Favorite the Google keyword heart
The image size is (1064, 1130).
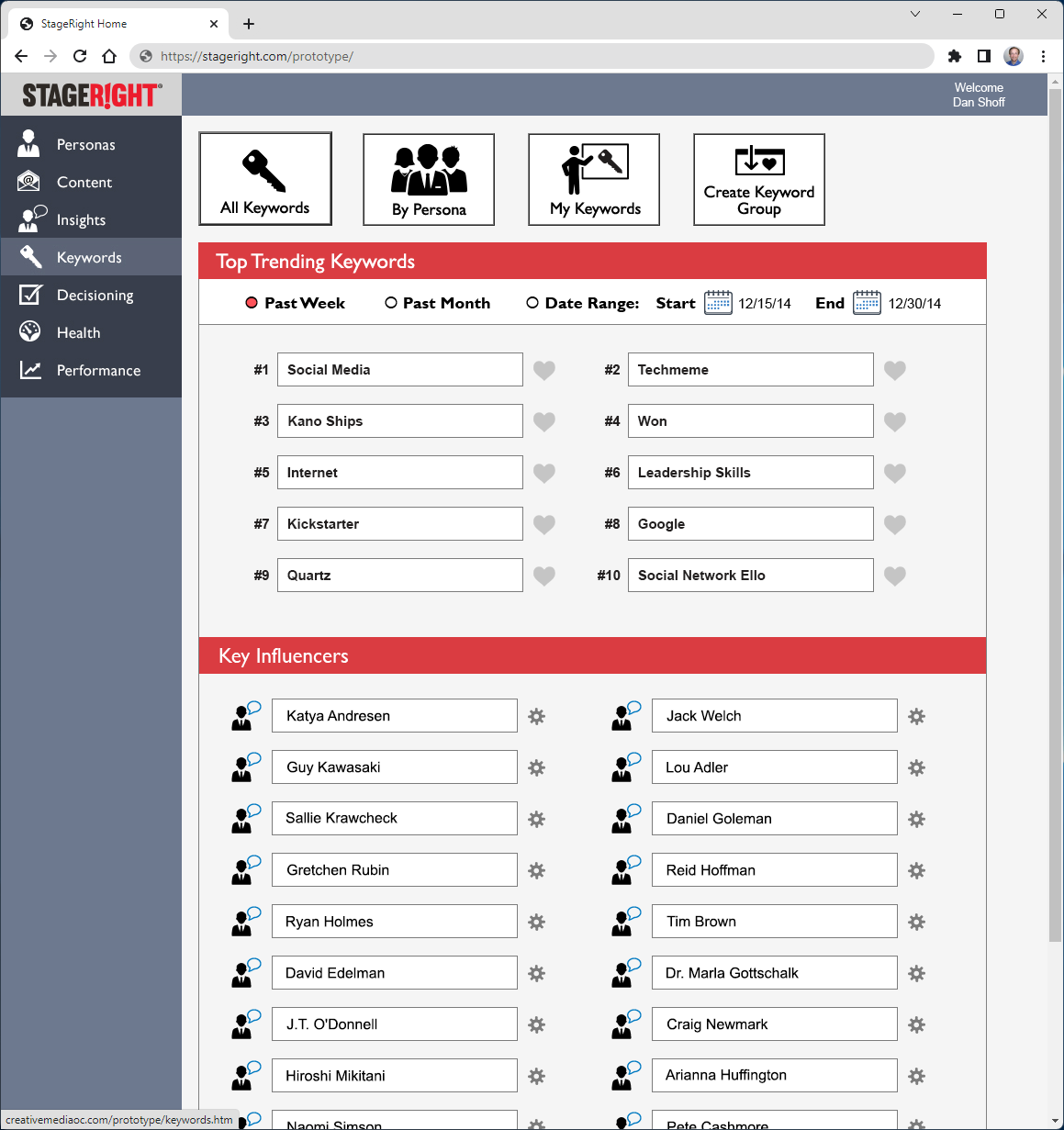[895, 524]
